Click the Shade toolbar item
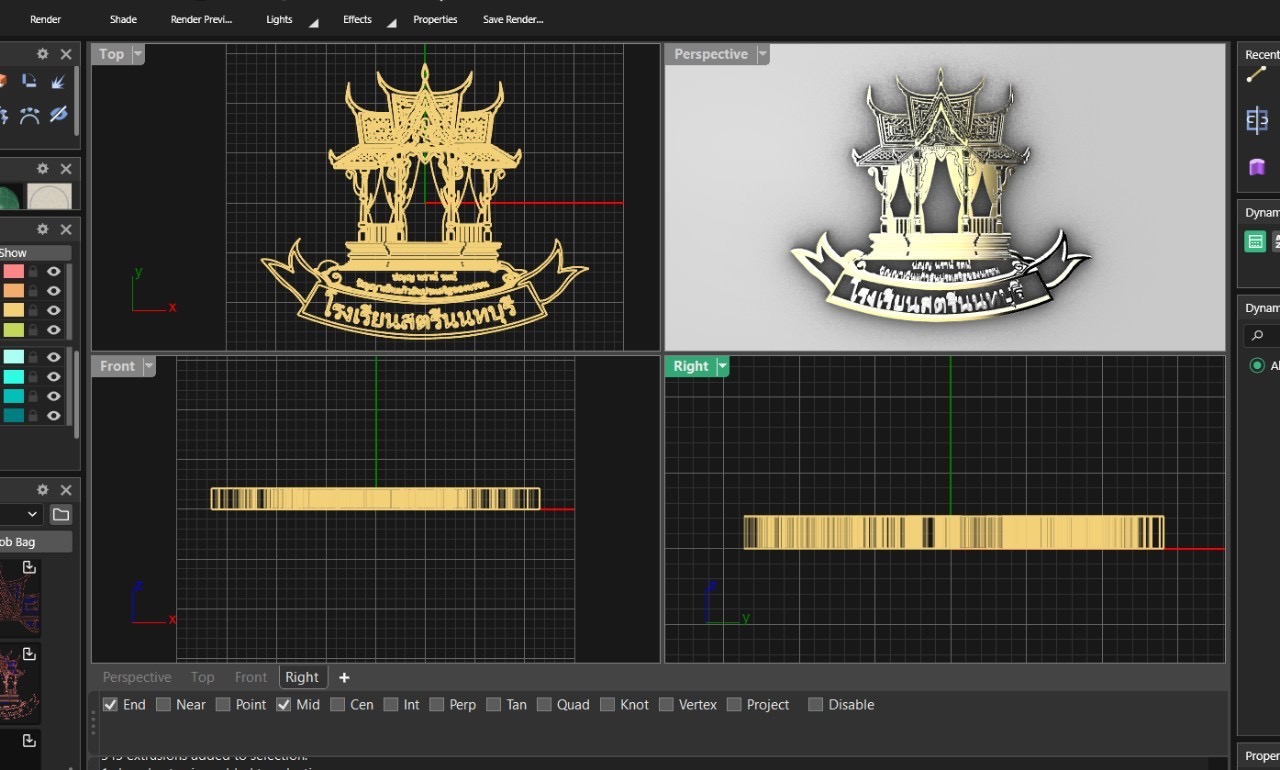Screen dimensions: 1280x770 [x=123, y=19]
